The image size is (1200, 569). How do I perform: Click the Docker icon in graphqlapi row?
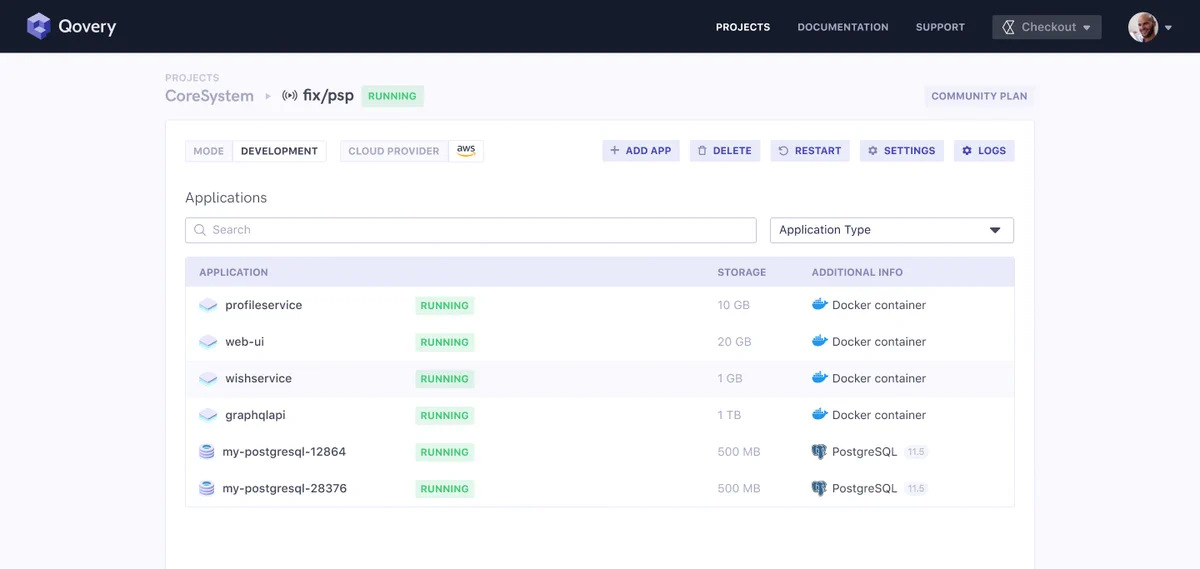820,414
